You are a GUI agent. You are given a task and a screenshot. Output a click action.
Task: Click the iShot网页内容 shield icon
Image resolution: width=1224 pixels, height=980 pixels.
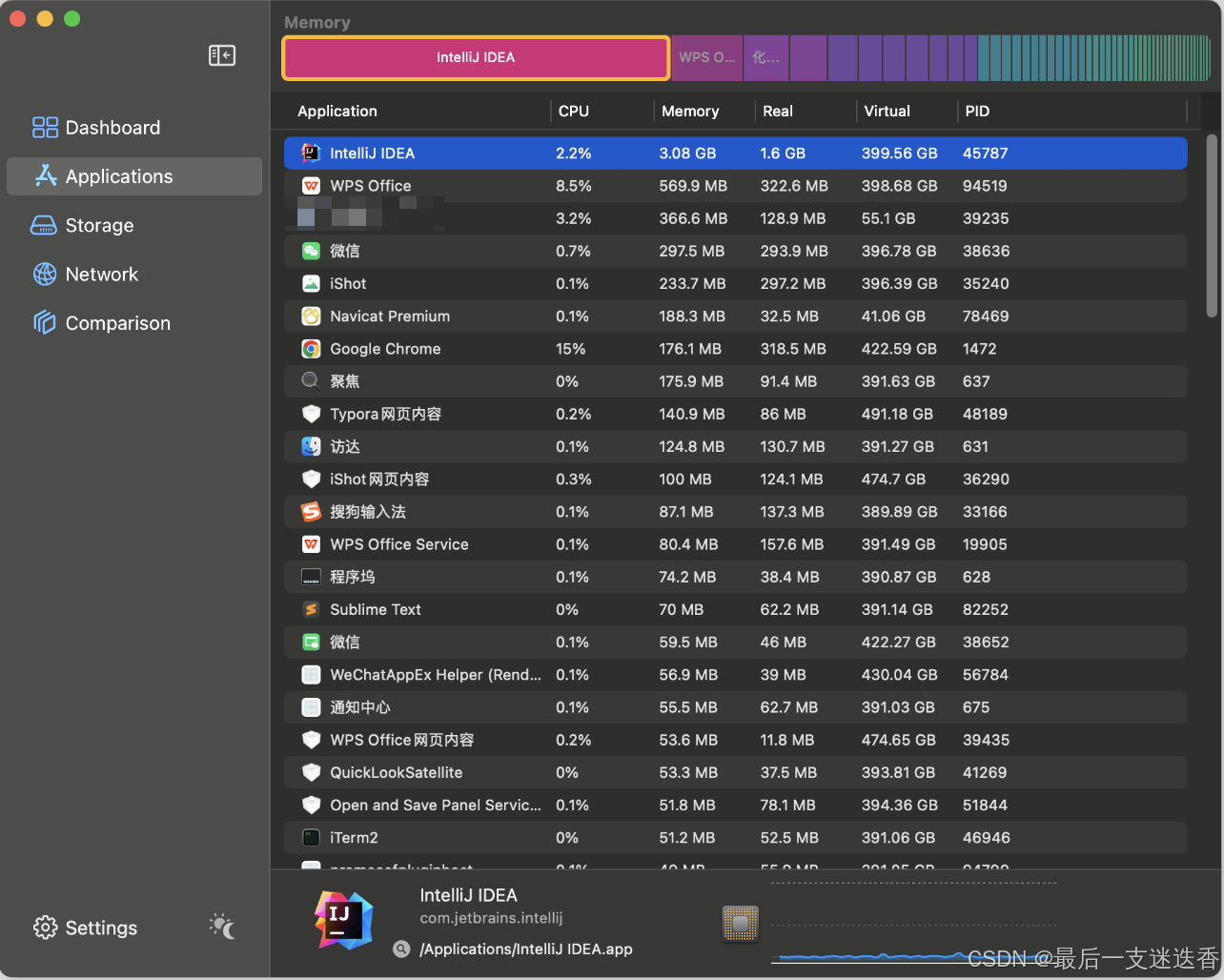pyautogui.click(x=311, y=479)
